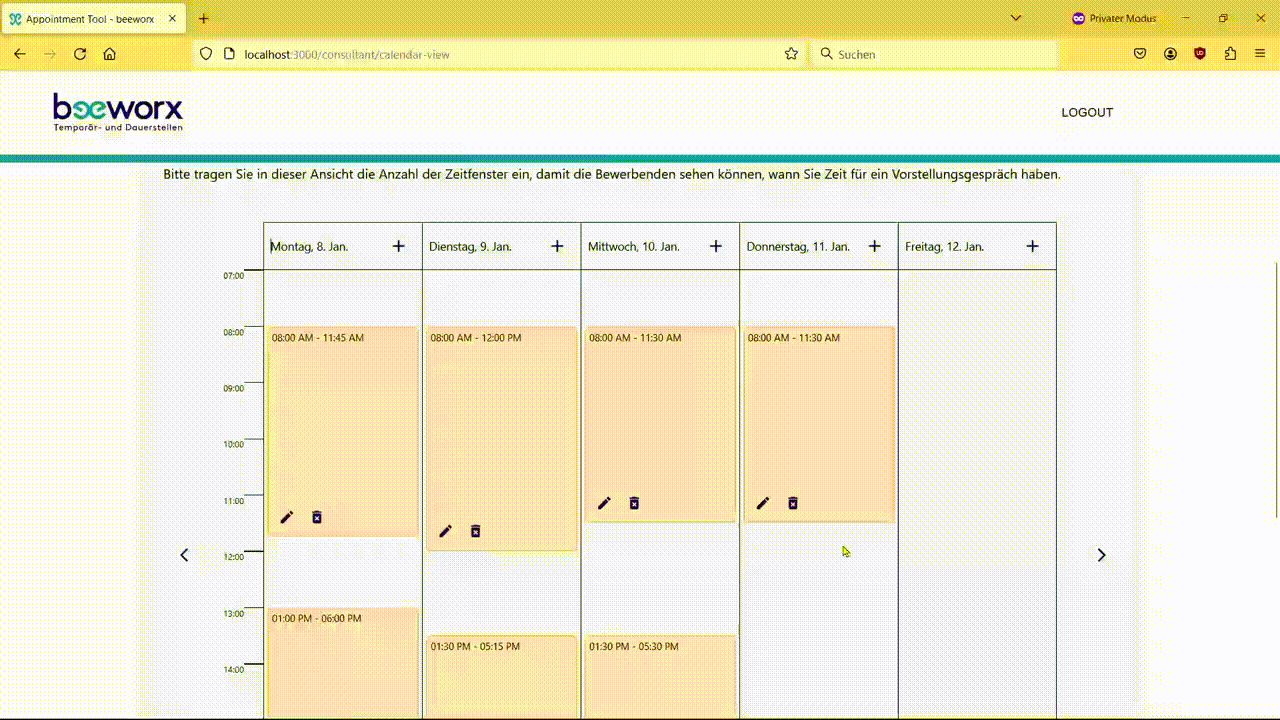
Task: Delete Tuesday 08:00 AM - 12:00 PM slot
Action: [476, 531]
